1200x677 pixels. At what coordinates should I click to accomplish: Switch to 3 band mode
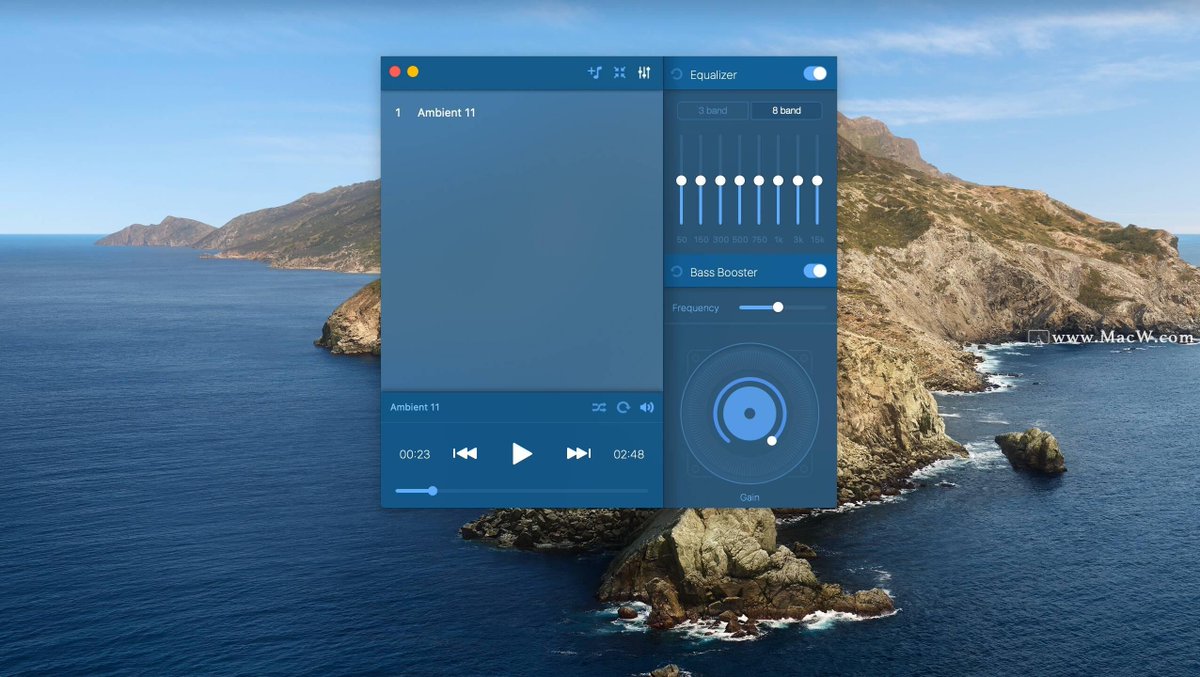click(x=713, y=111)
